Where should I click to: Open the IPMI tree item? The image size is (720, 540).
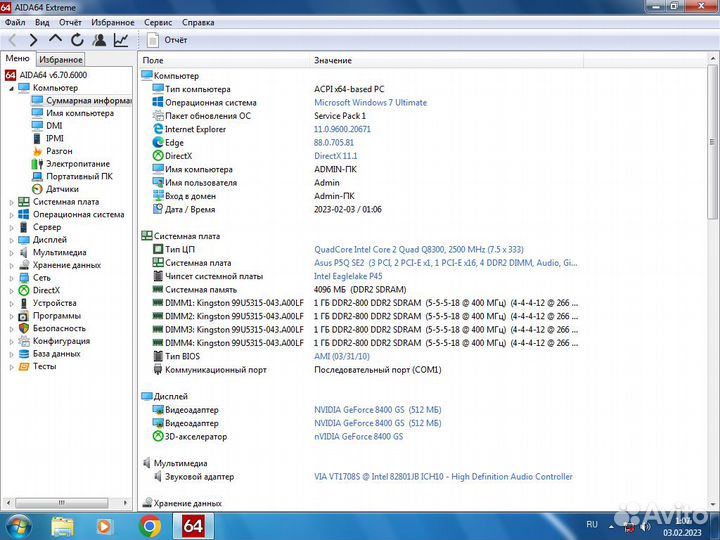[48, 138]
